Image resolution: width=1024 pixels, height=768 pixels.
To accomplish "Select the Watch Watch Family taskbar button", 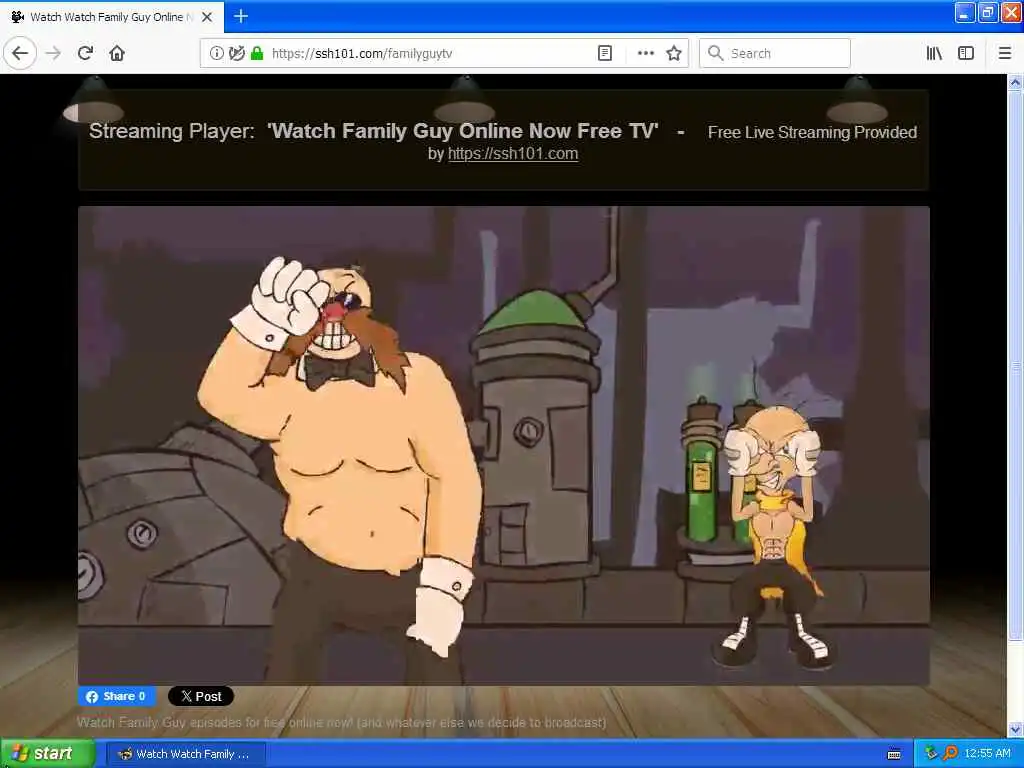I will tap(185, 754).
